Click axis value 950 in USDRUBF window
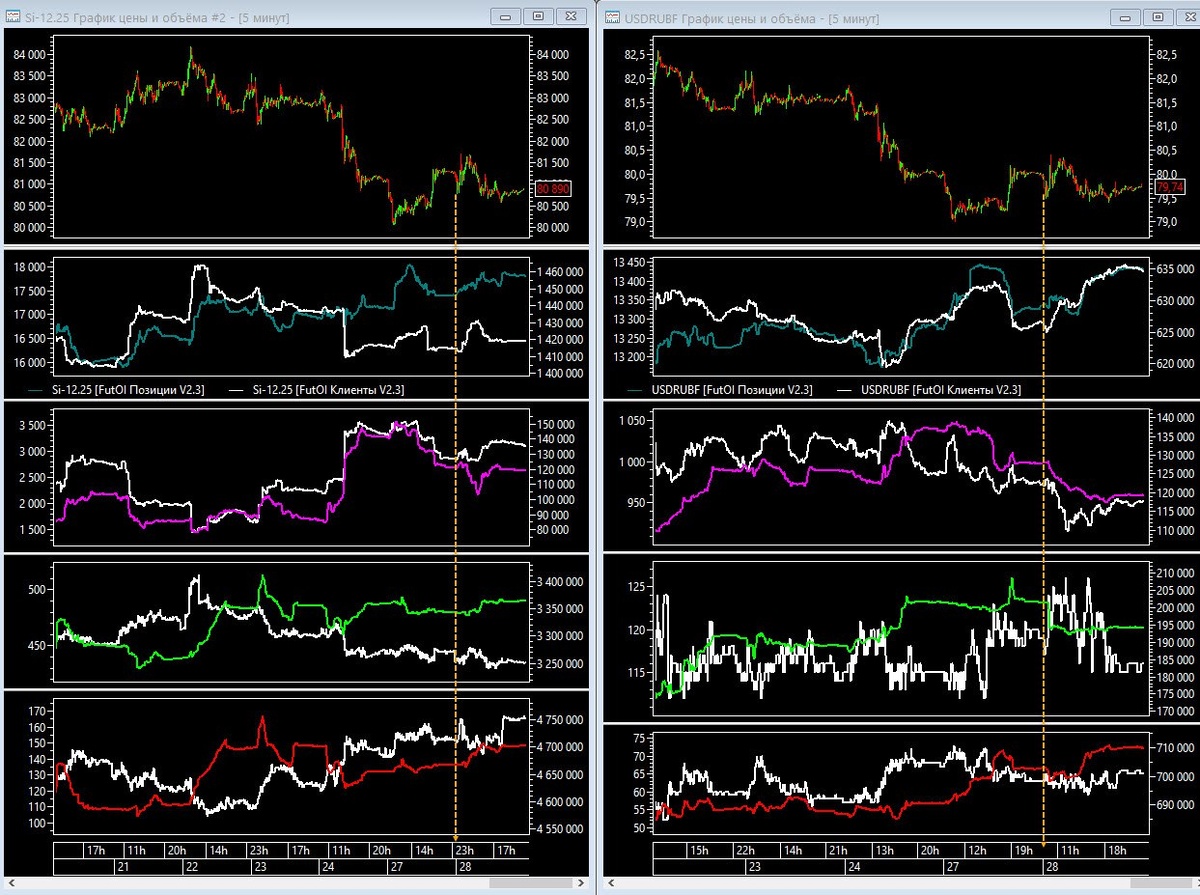This screenshot has height=895, width=1200. coord(638,503)
